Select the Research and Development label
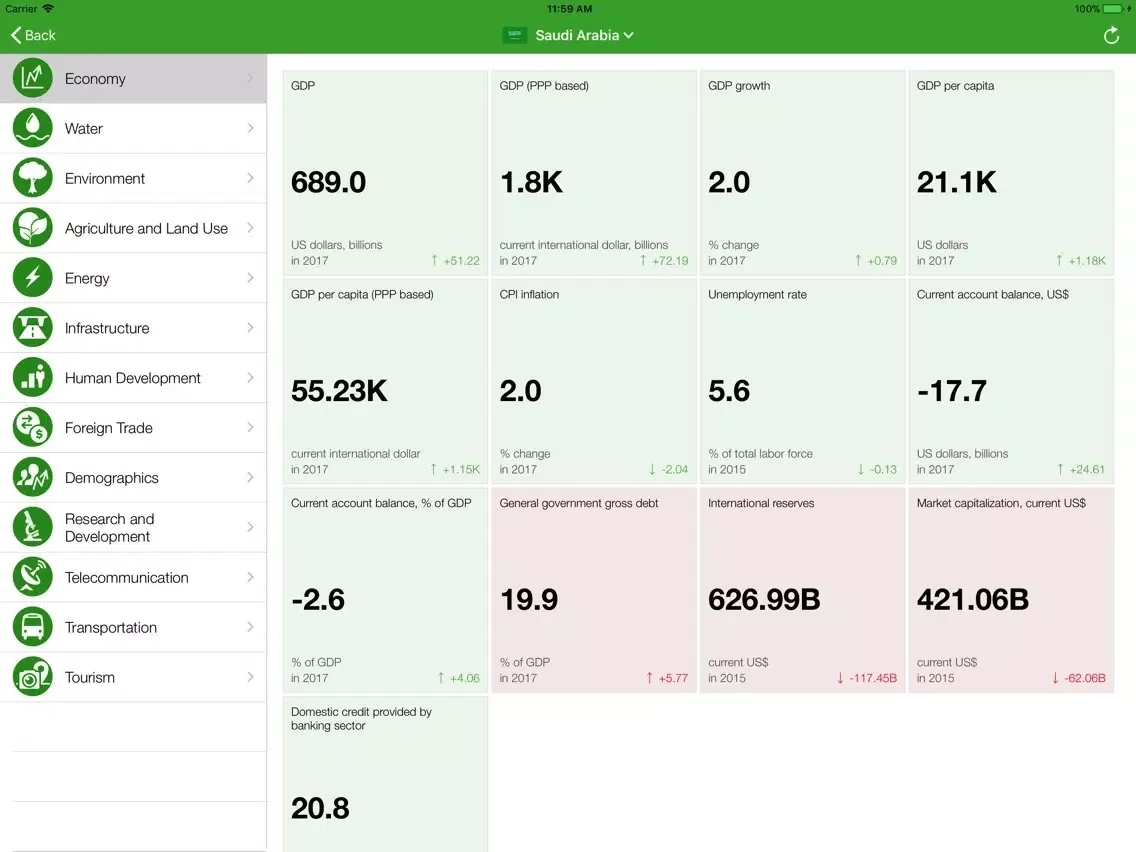The image size is (1136, 852). [109, 527]
